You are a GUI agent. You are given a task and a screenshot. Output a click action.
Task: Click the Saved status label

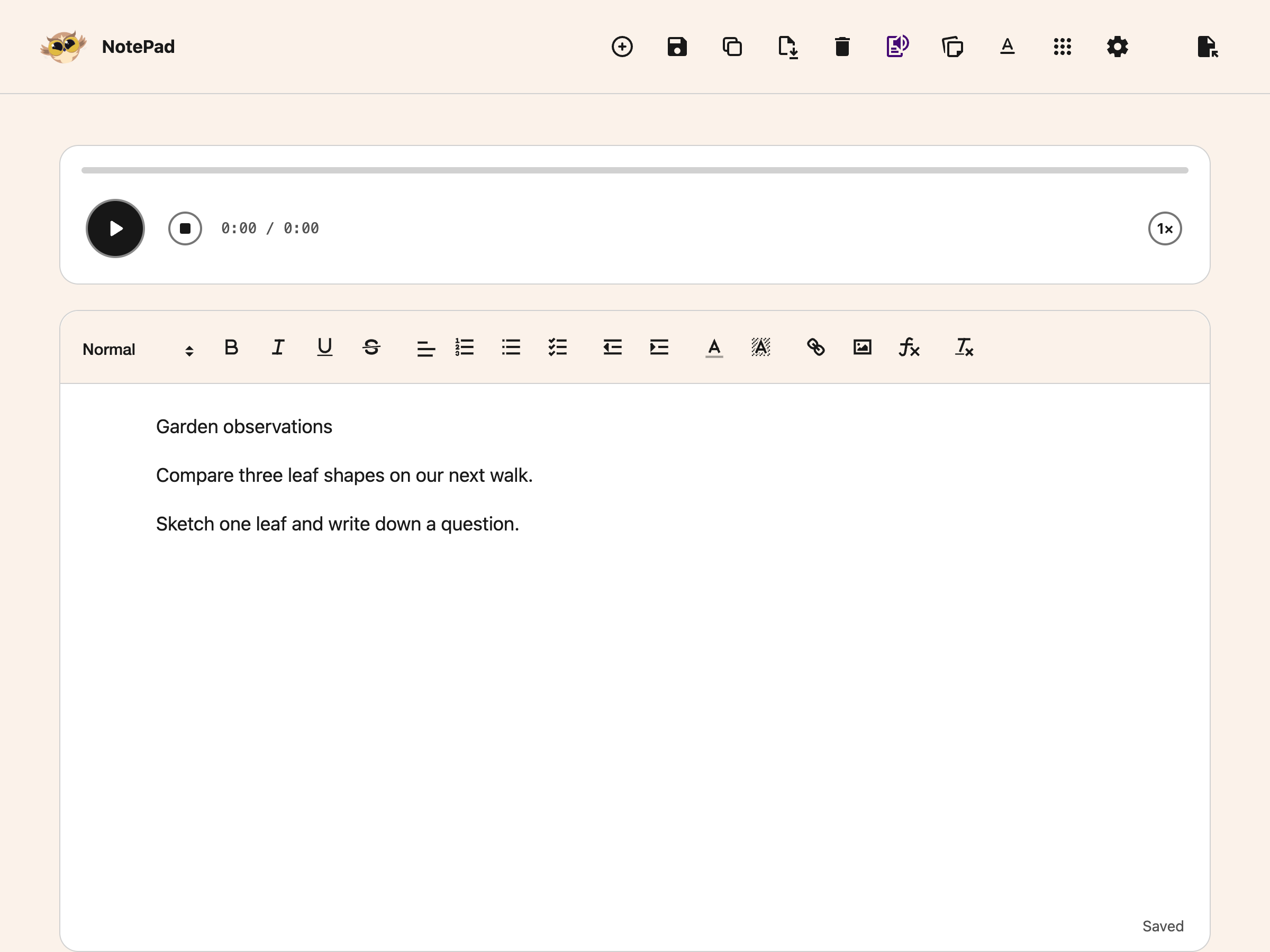(1163, 926)
